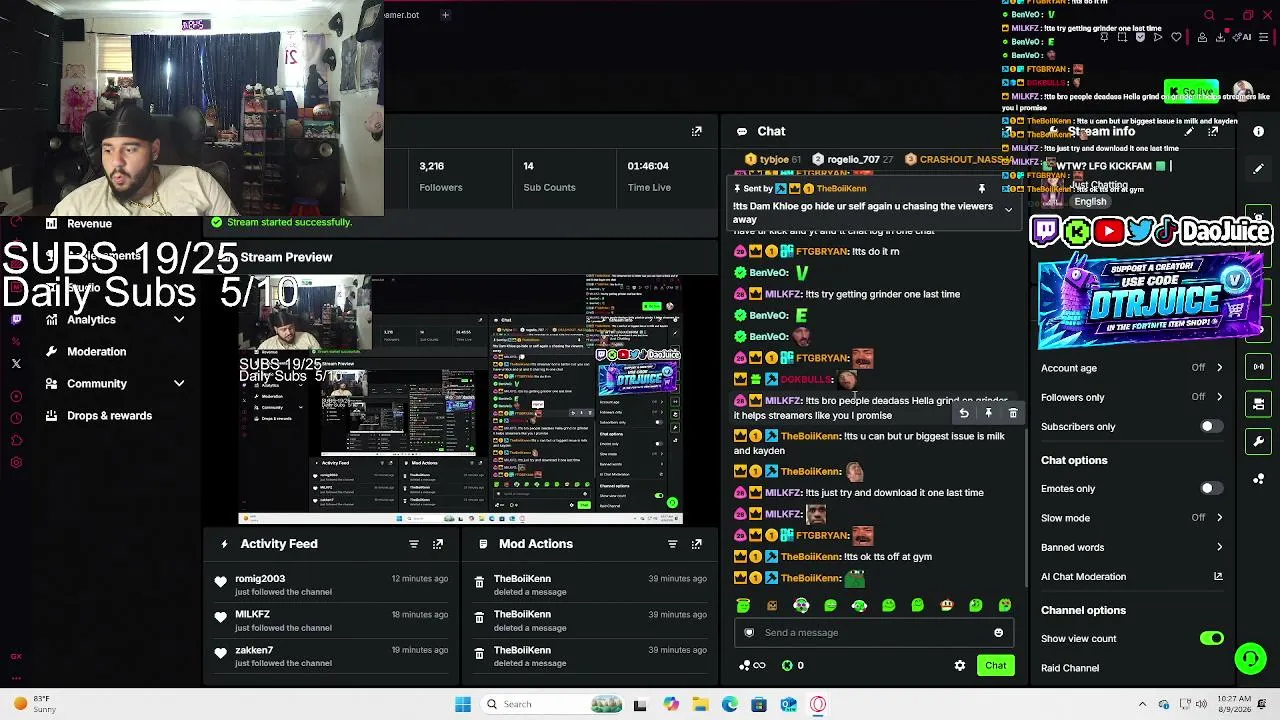Click the 01:46:04 Time Live stat

point(648,176)
